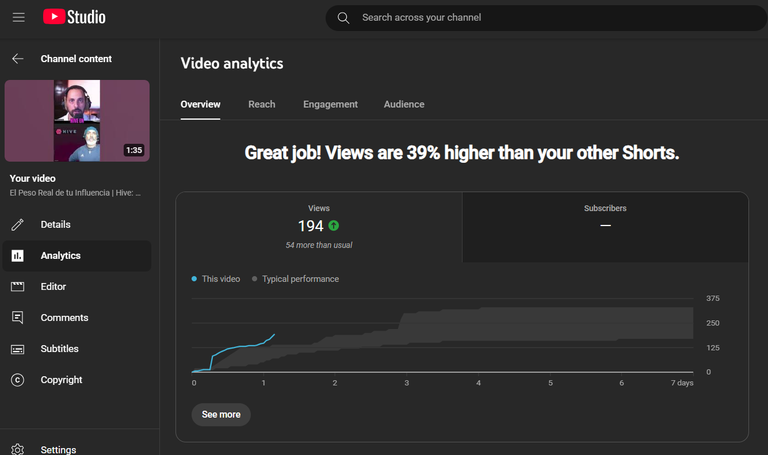Click the YouTube Studio logo
768x455 pixels.
(x=74, y=17)
